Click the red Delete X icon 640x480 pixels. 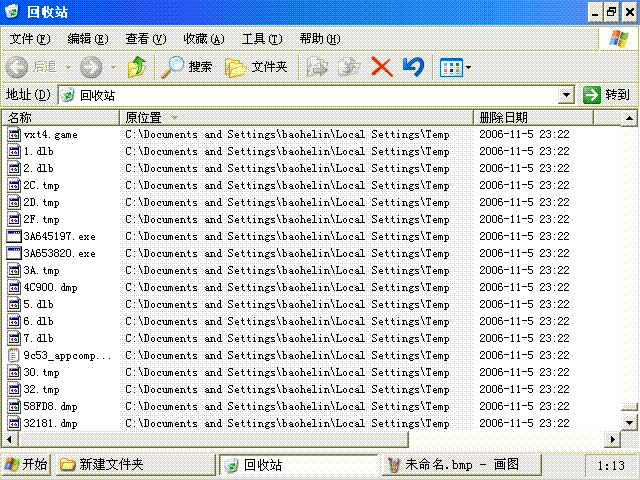coord(382,67)
